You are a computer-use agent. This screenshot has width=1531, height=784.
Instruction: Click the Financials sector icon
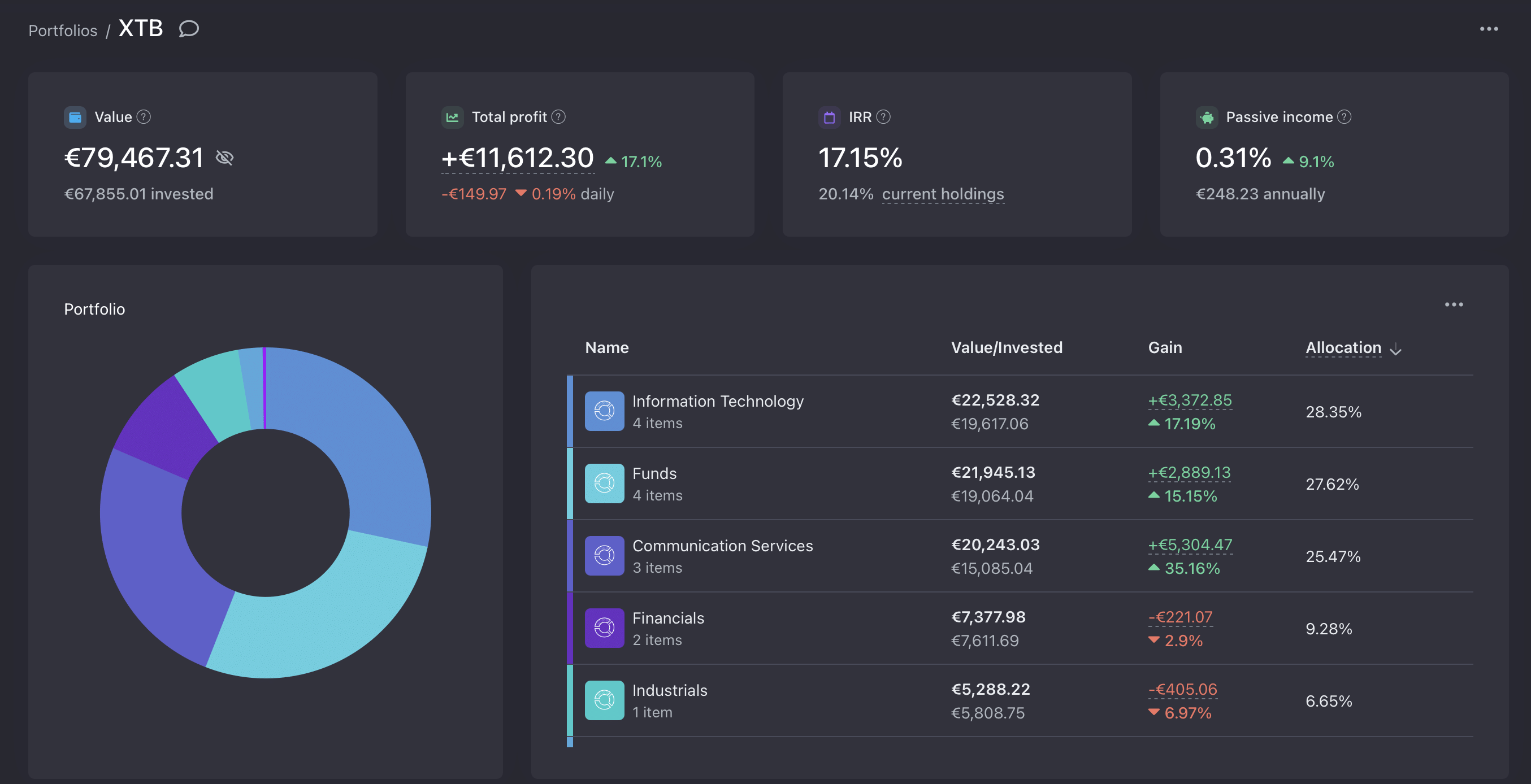(604, 628)
